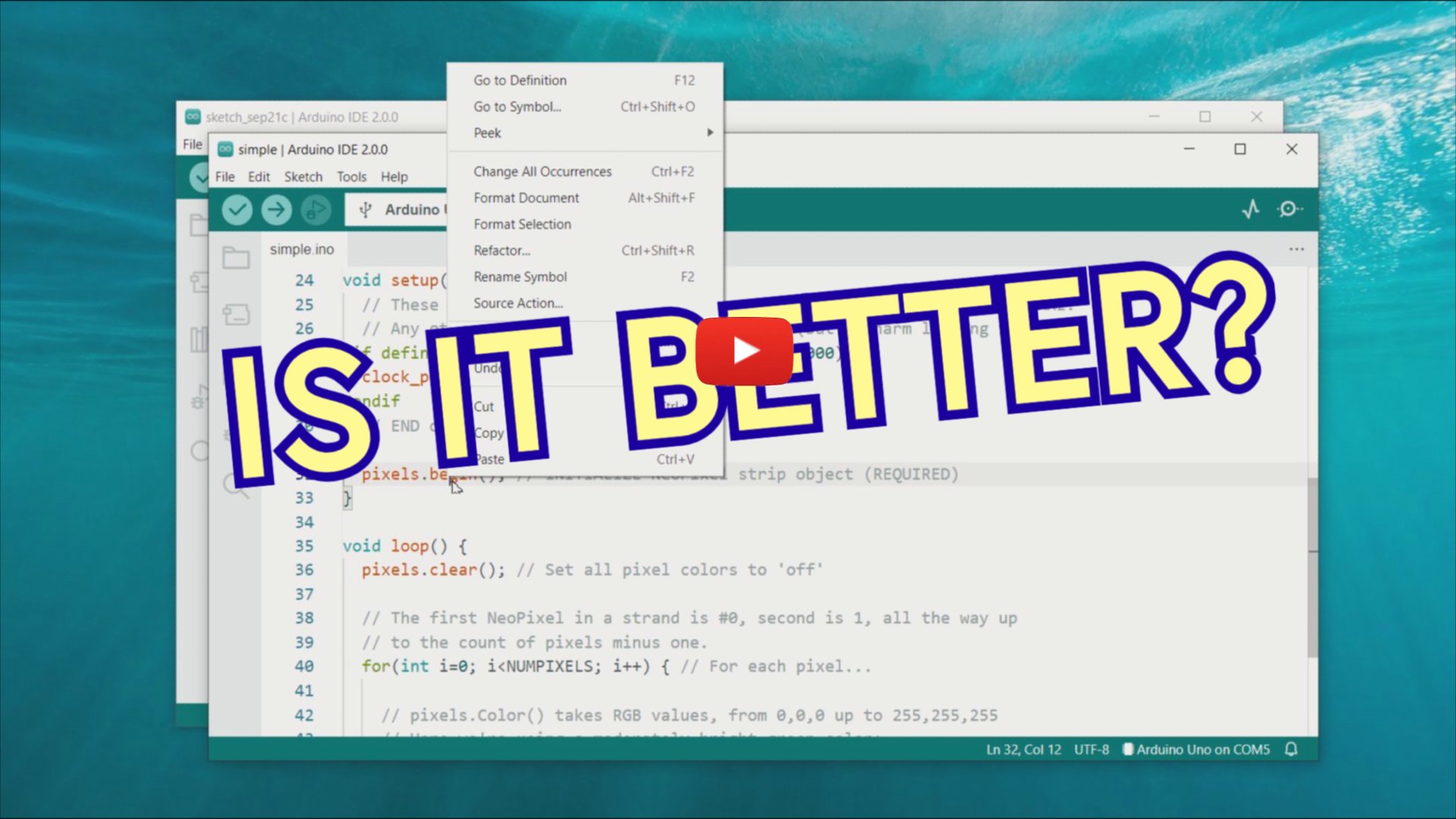This screenshot has height=819, width=1456.
Task: Open the Serial Plotter icon
Action: tap(1252, 210)
